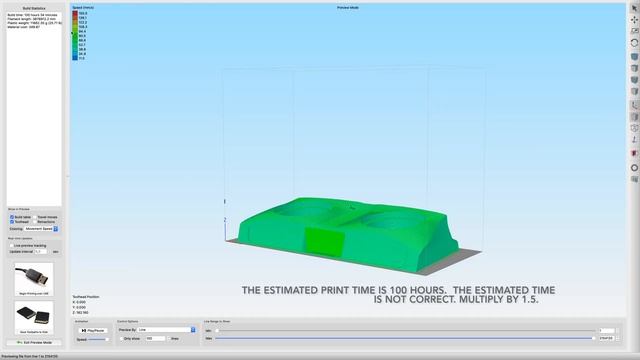This screenshot has height=360, width=640.
Task: Click the Material cost statistic line
Action: 24,27
